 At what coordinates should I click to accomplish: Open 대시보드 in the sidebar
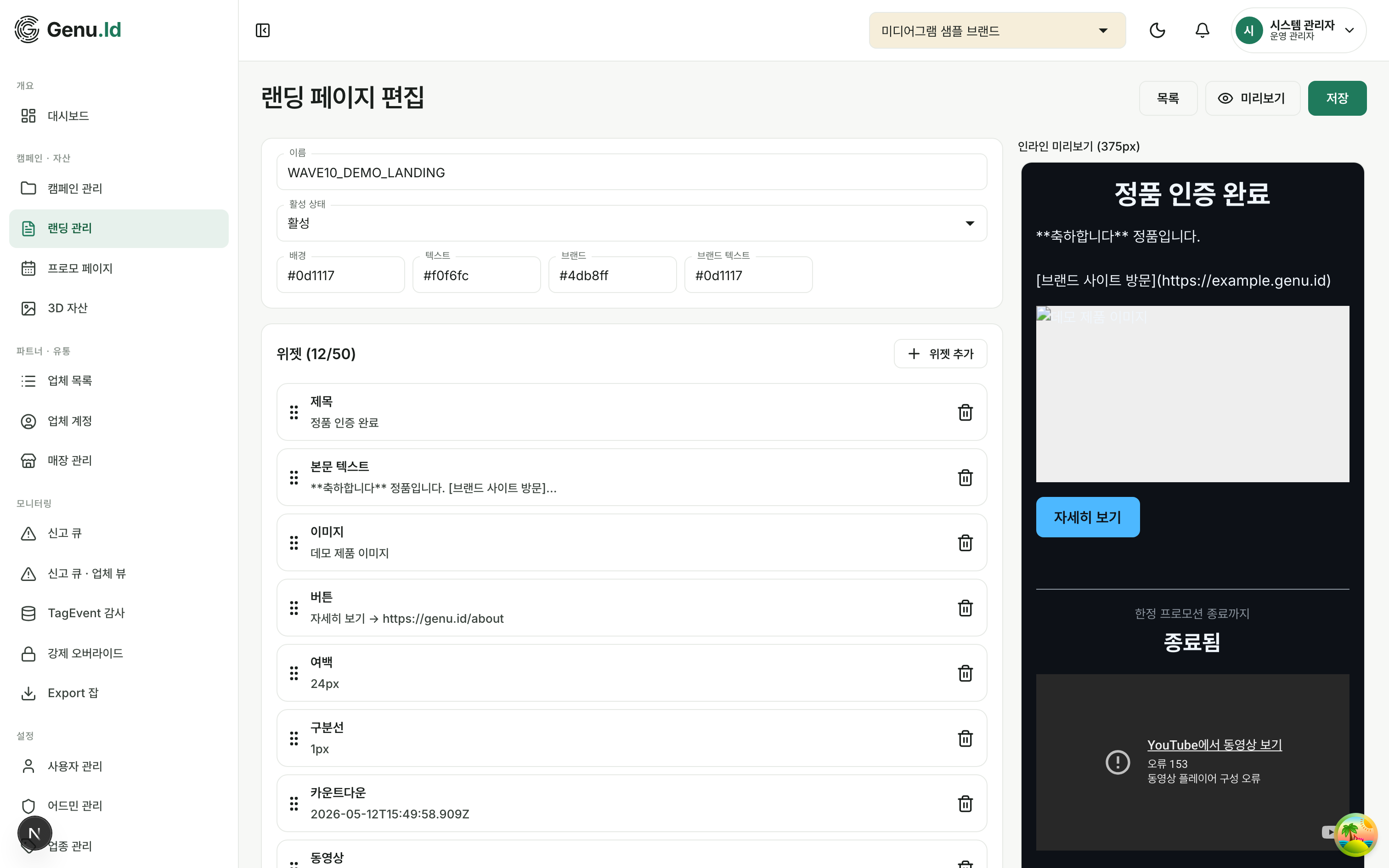point(119,116)
